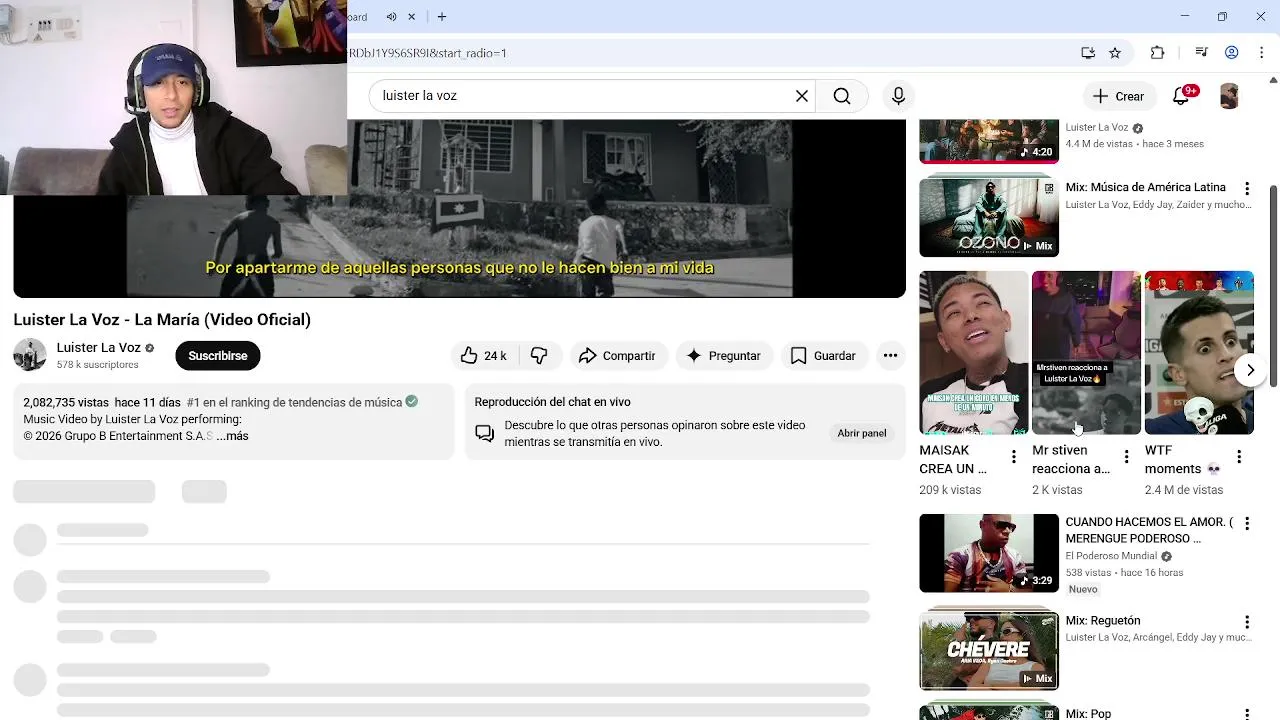This screenshot has width=1280, height=720.
Task: Open options for WTF moments short
Action: coord(1239,457)
